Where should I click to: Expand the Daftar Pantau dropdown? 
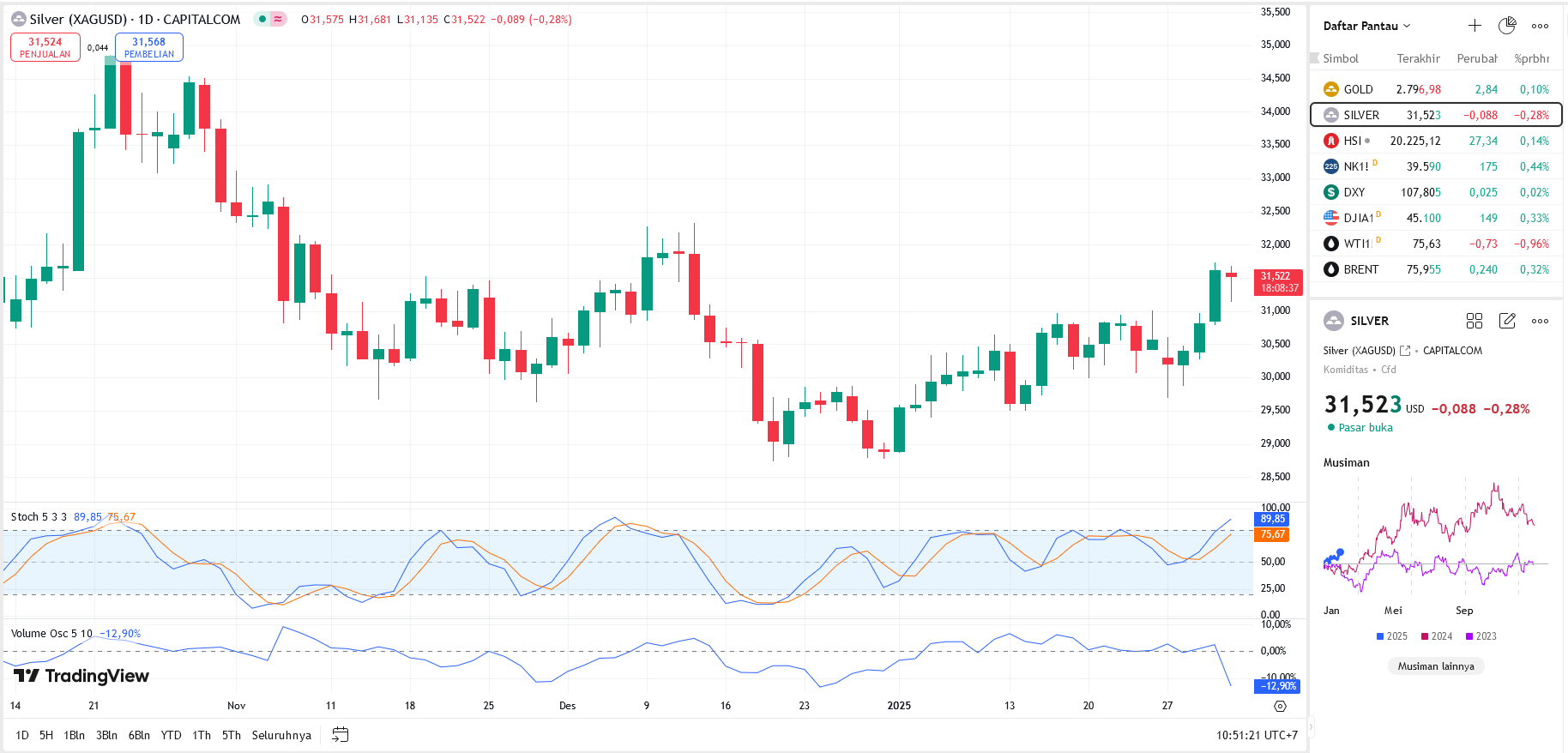click(x=1366, y=26)
